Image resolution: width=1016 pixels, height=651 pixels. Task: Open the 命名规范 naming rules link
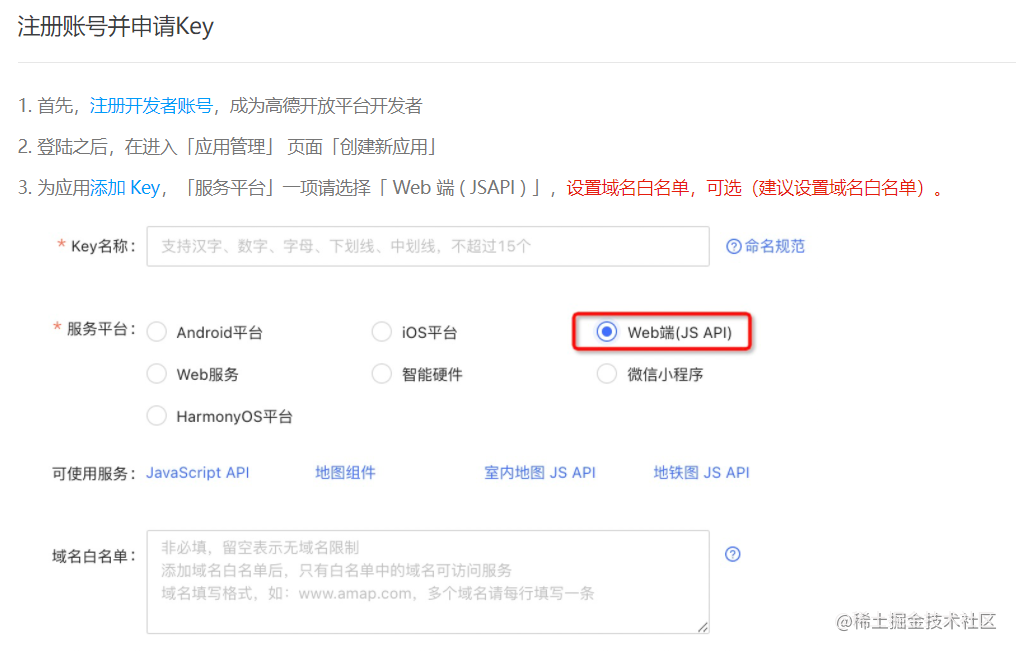pos(774,247)
